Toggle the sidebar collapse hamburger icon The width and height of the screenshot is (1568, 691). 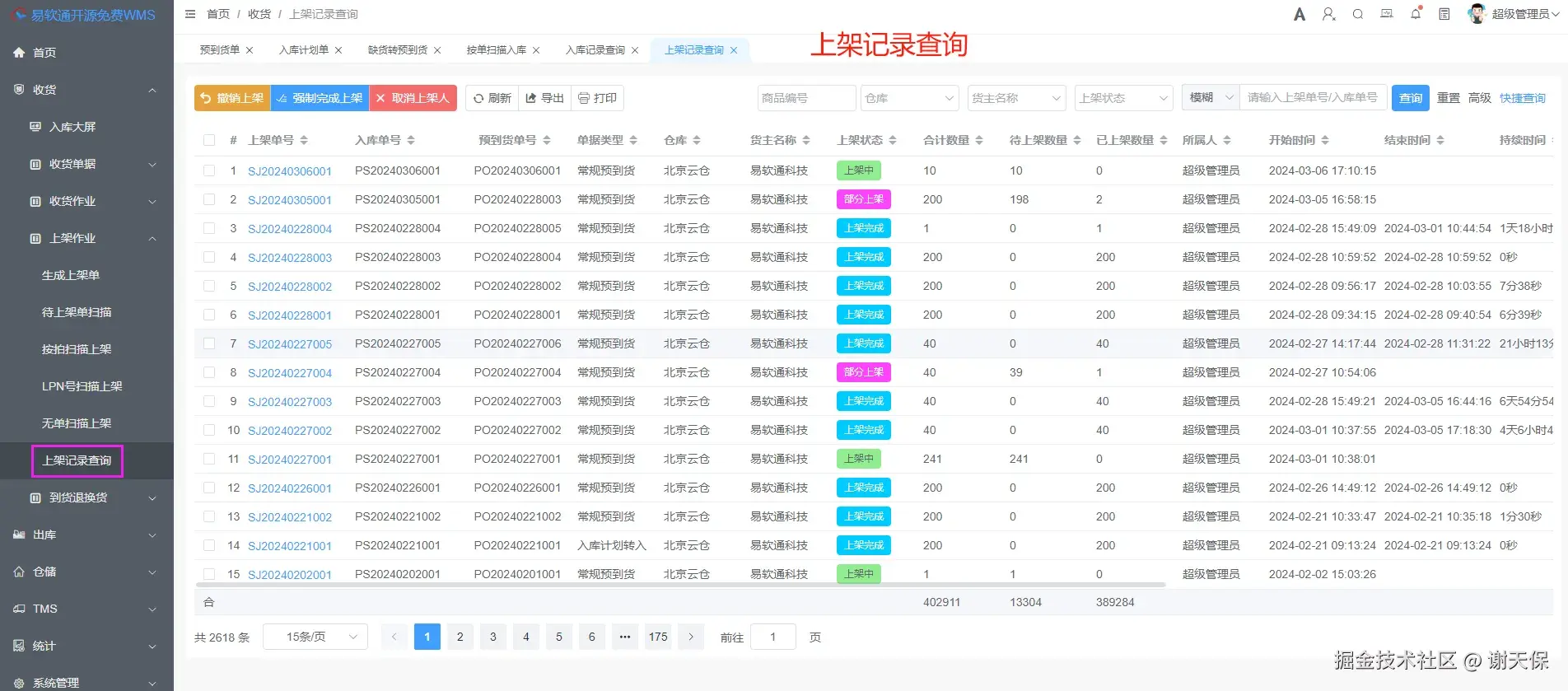click(x=190, y=14)
